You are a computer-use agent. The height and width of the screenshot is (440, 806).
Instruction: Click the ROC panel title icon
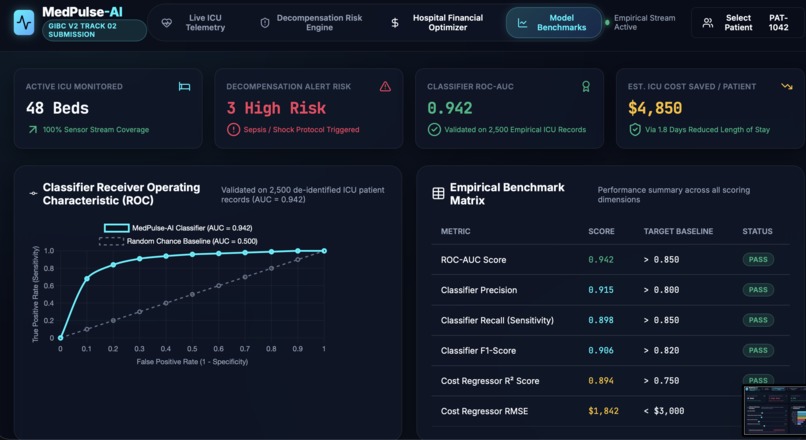coord(33,194)
